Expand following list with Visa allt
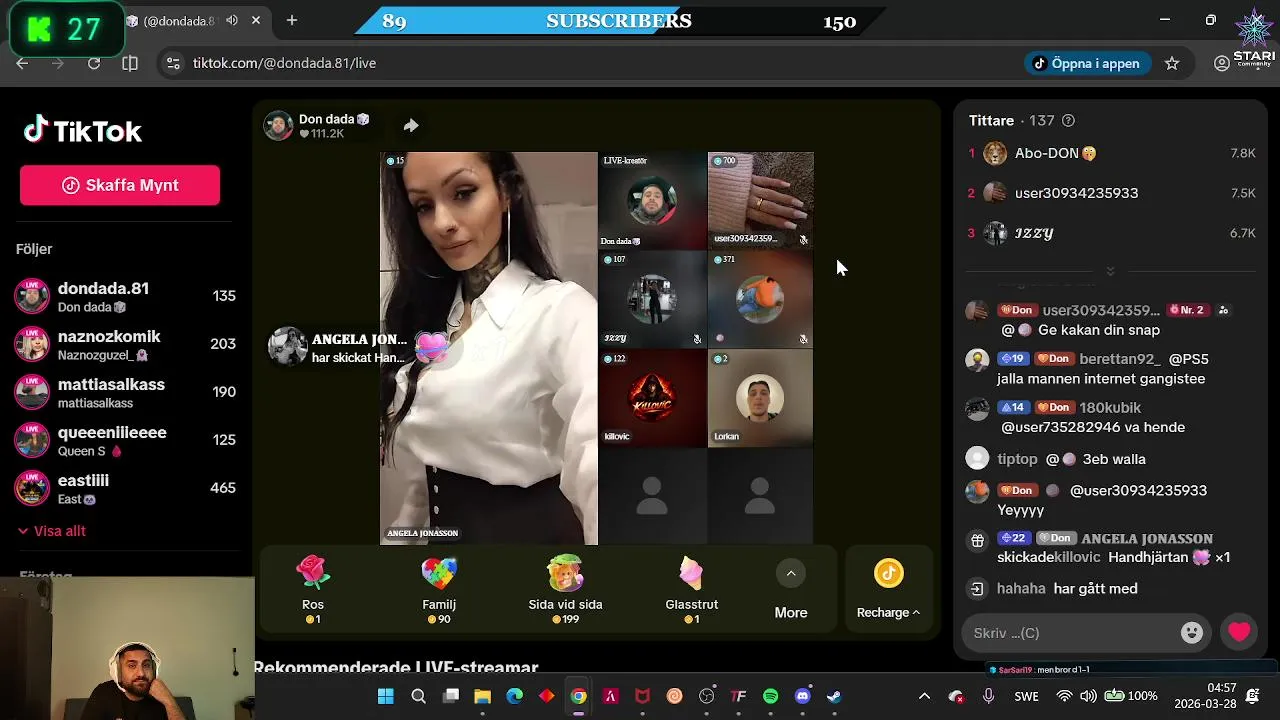Viewport: 1280px width, 720px height. click(x=52, y=531)
